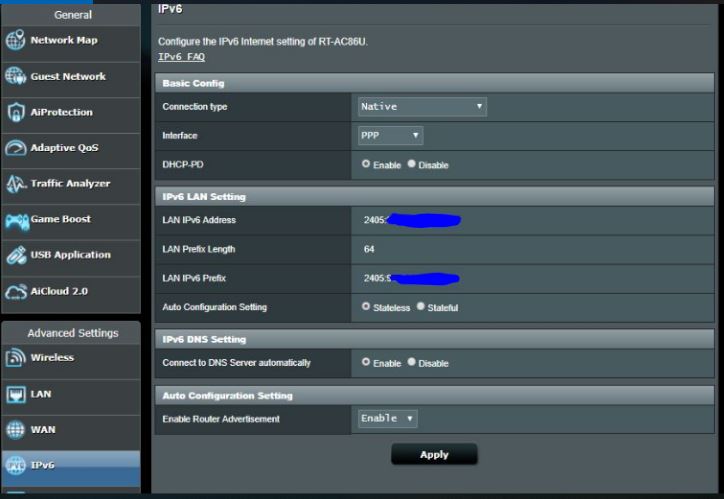The image size is (724, 499).
Task: Click the Network Map globe icon
Action: [16, 41]
